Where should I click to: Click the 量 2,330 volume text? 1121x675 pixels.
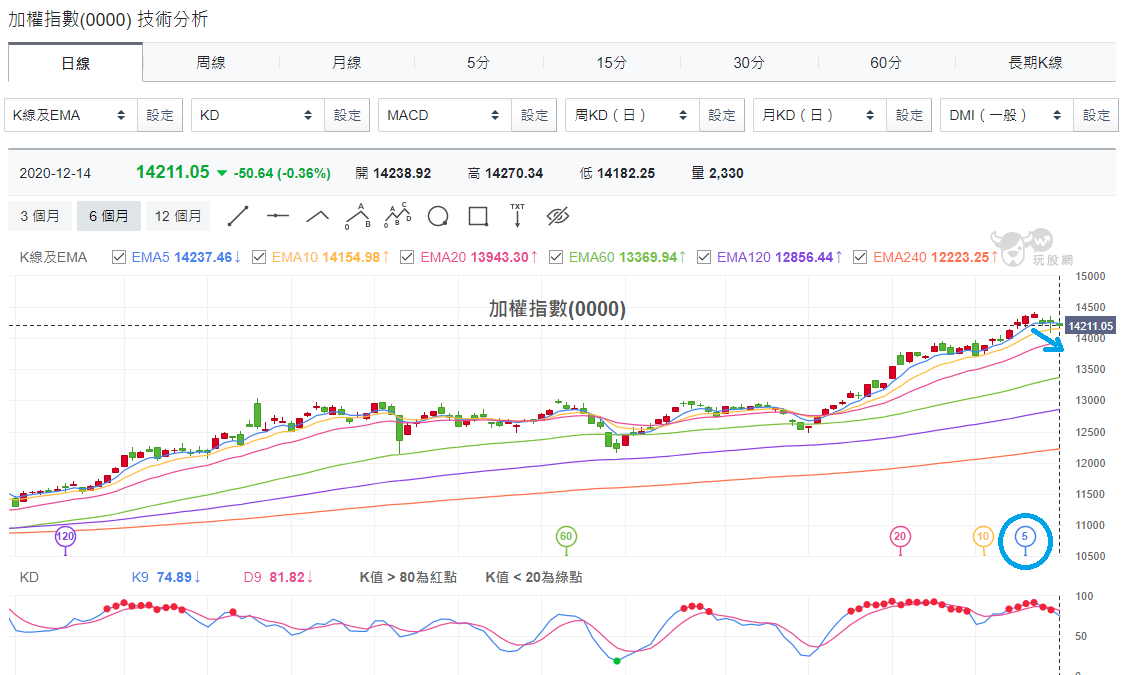[x=718, y=173]
